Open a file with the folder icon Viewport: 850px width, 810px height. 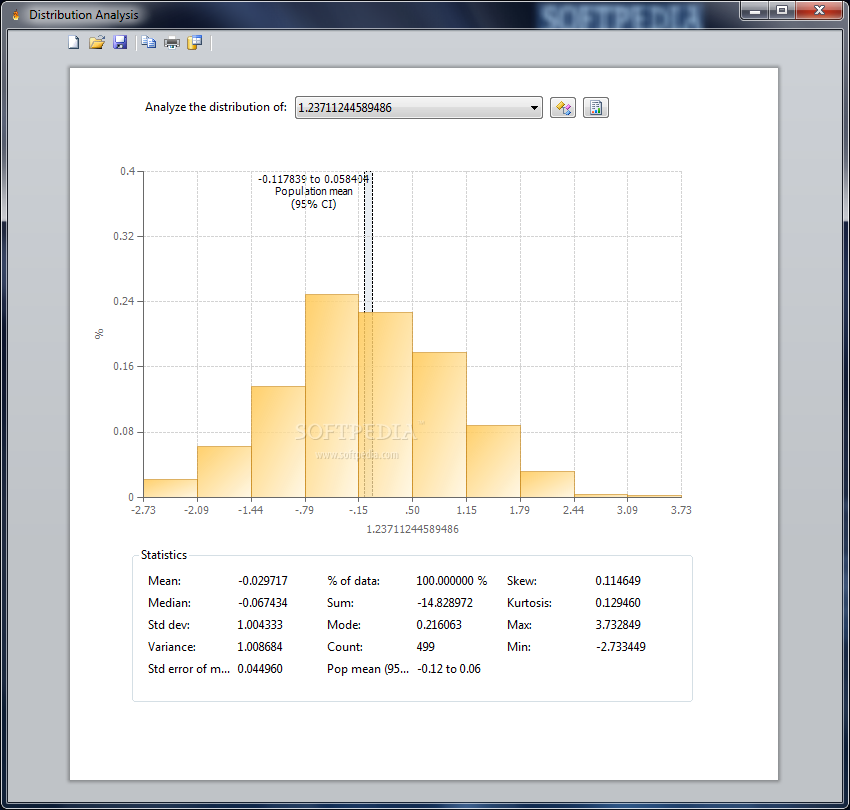pos(96,42)
